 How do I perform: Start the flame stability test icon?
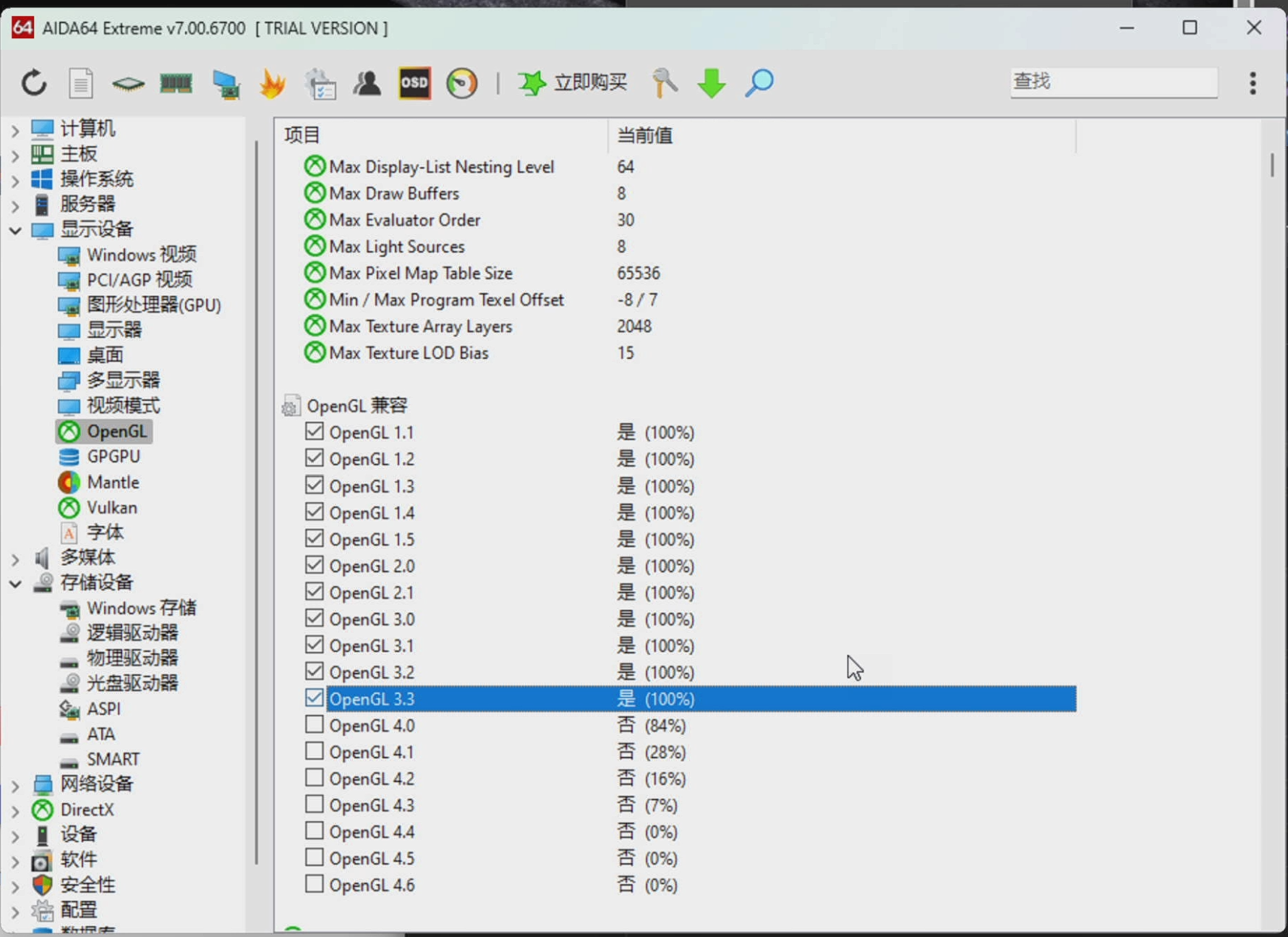click(x=272, y=83)
